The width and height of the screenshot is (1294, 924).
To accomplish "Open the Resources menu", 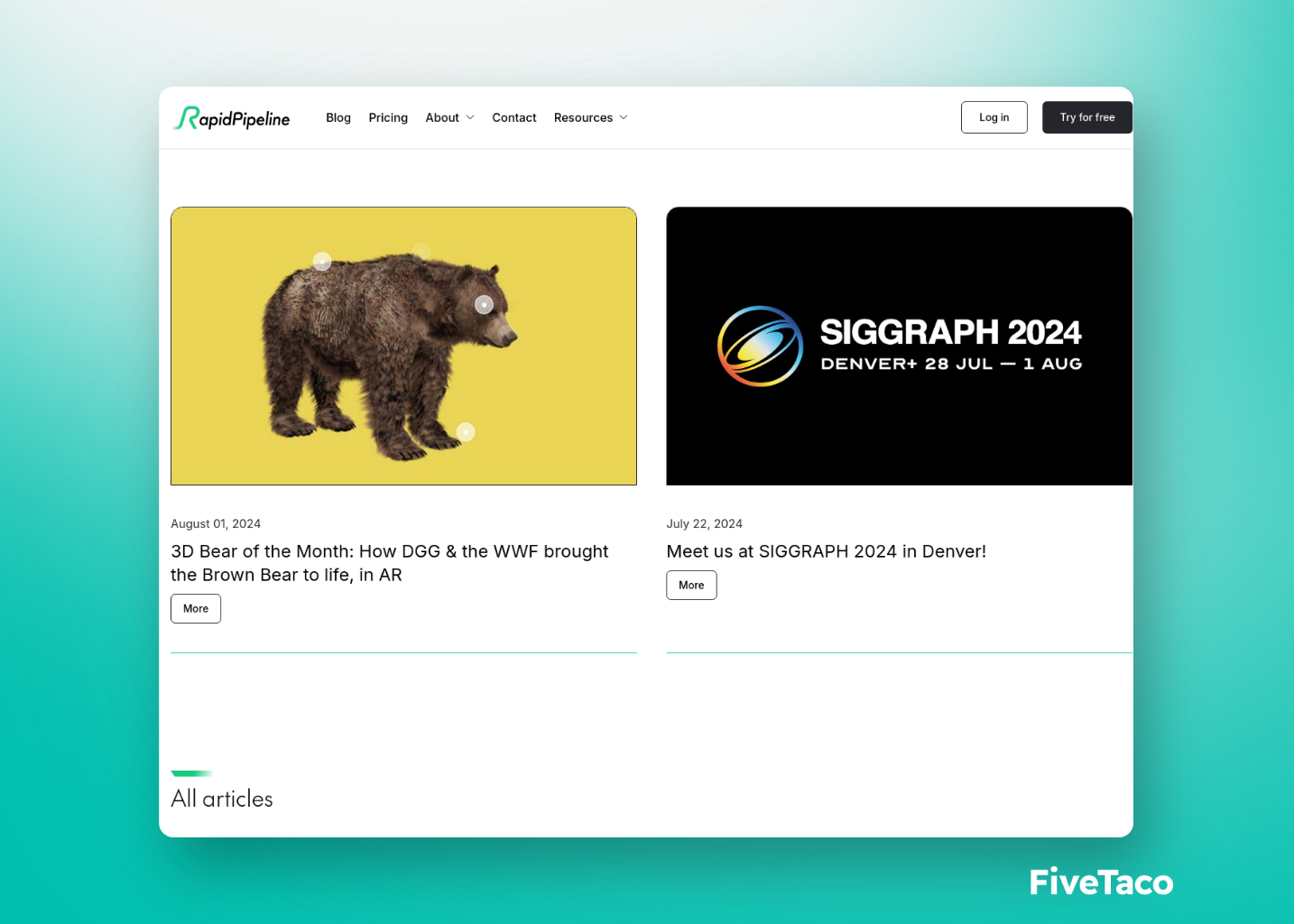I will click(583, 117).
